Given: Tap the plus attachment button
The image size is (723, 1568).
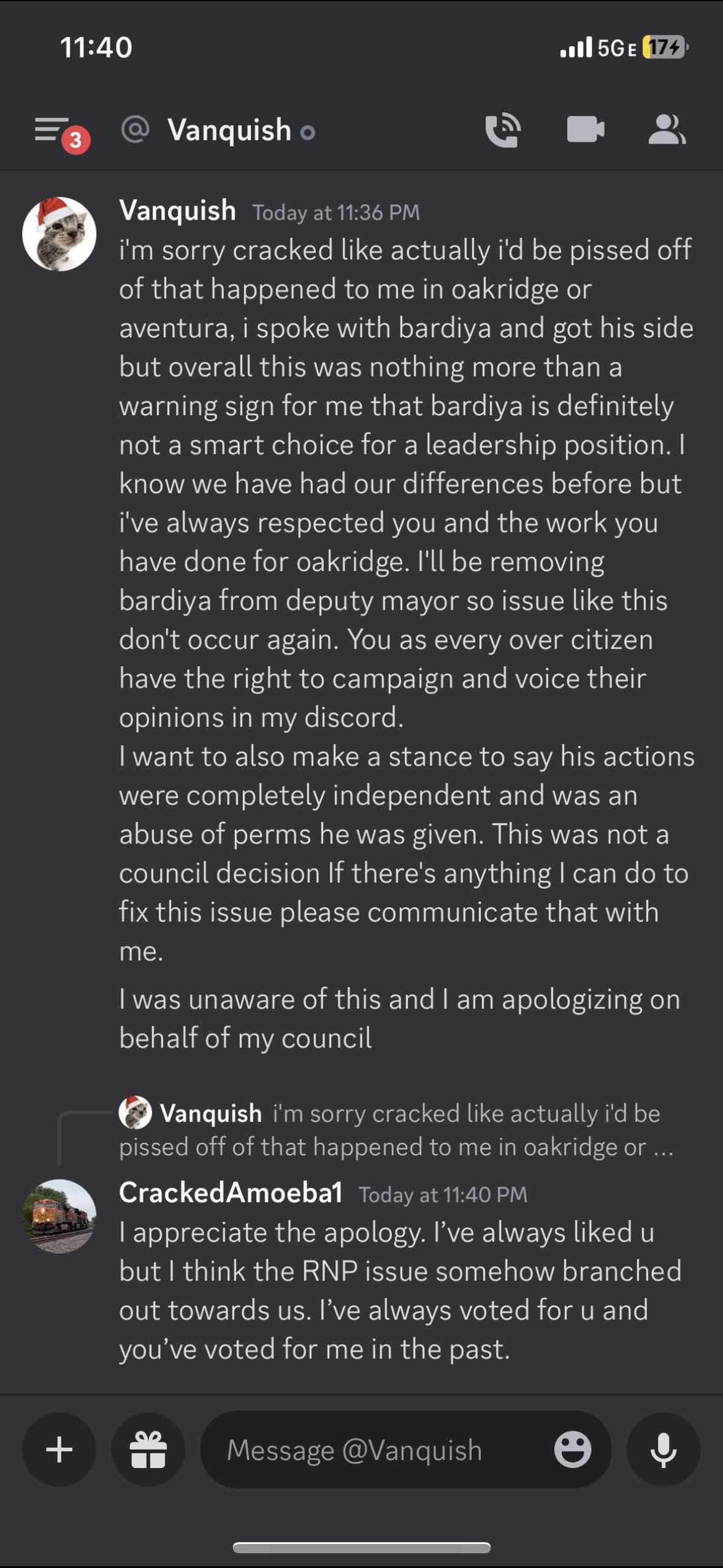Looking at the screenshot, I should point(59,1450).
